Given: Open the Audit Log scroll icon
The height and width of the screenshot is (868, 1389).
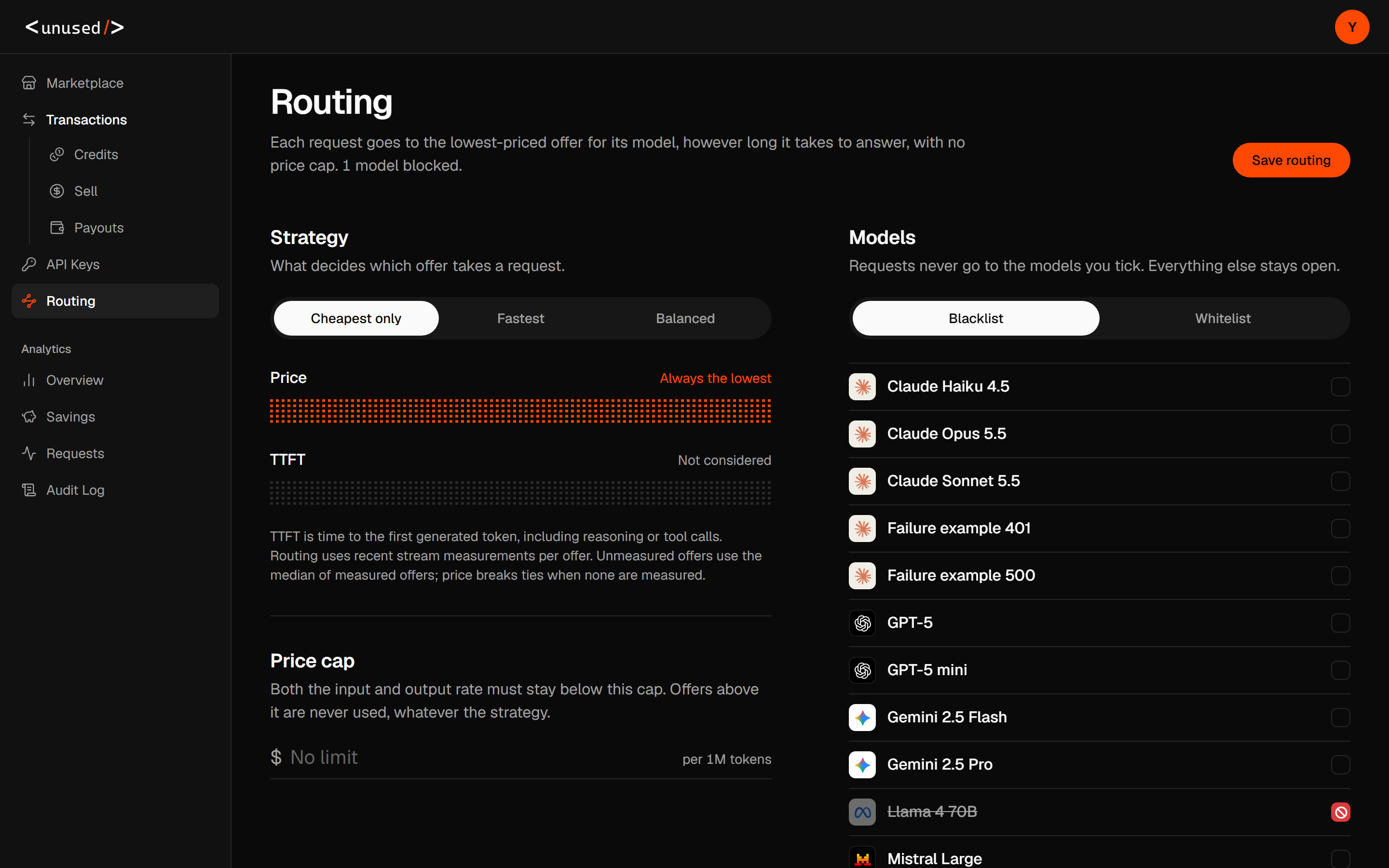Looking at the screenshot, I should pyautogui.click(x=29, y=490).
